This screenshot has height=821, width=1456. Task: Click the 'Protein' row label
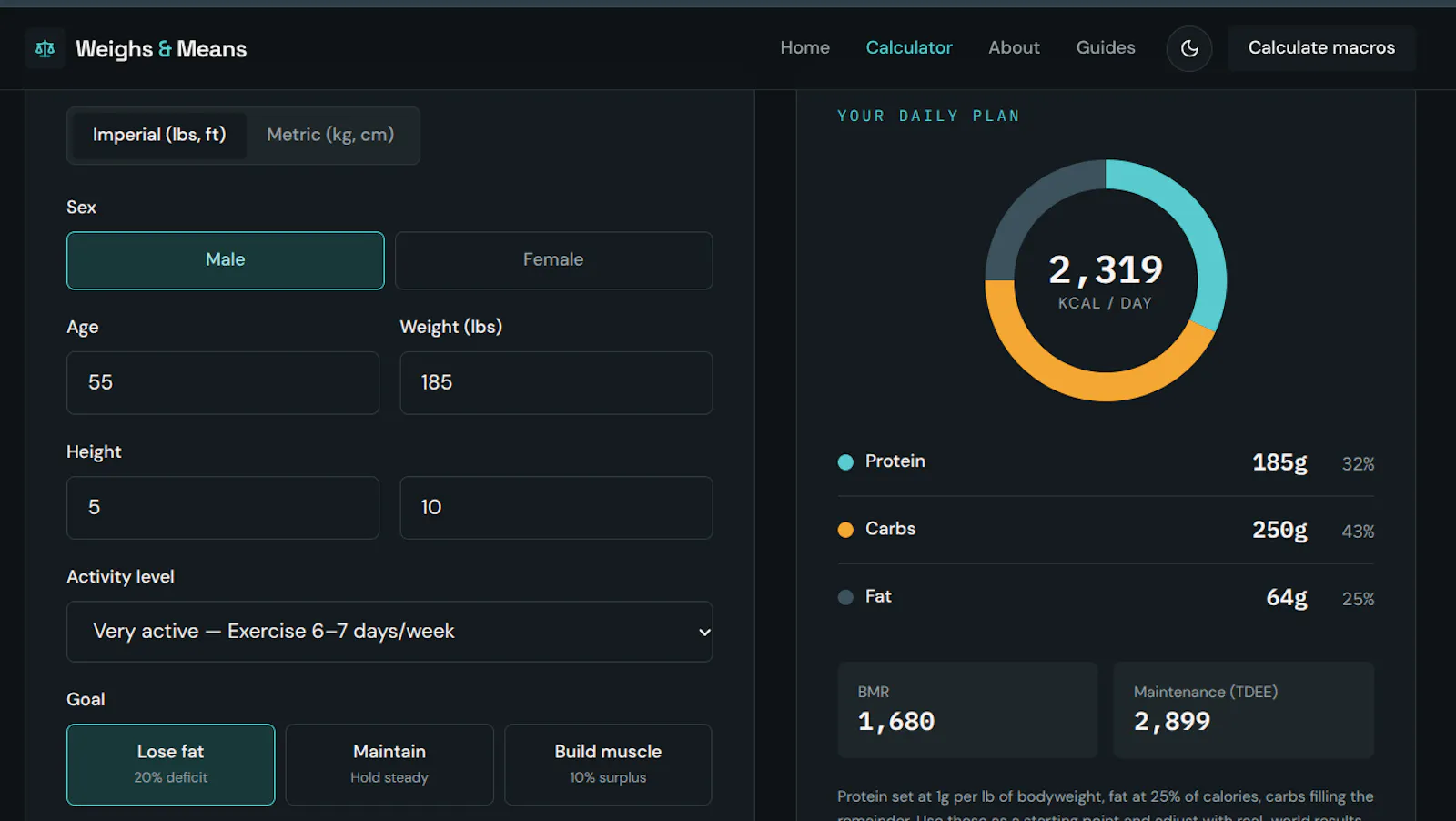pos(895,461)
